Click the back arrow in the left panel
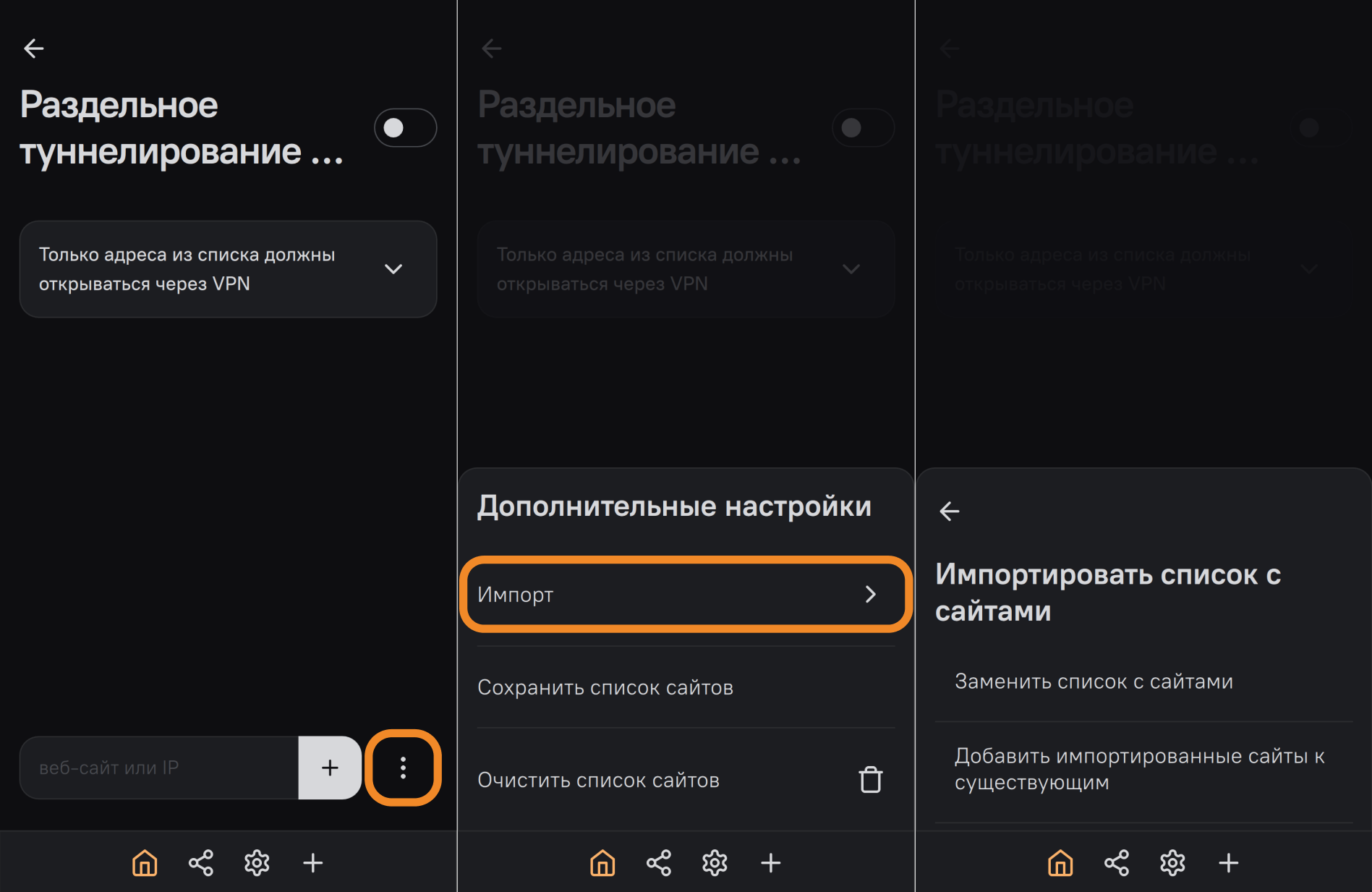The width and height of the screenshot is (1372, 892). (34, 48)
